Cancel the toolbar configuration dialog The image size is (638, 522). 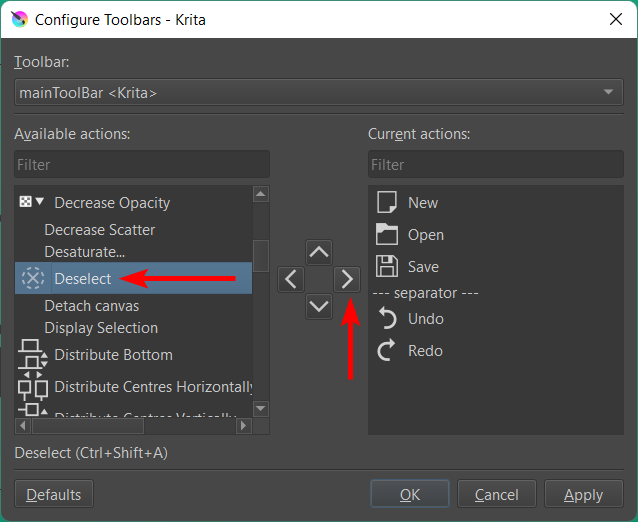click(x=496, y=494)
